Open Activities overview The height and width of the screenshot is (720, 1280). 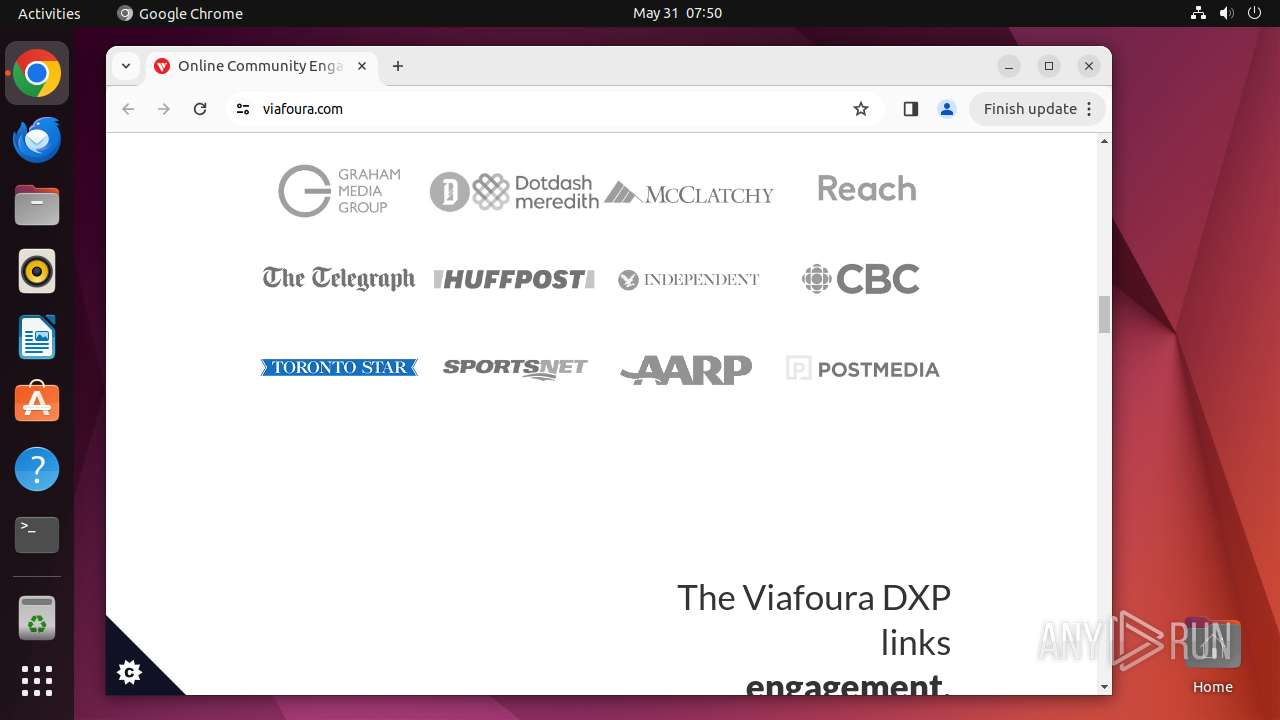pos(49,13)
